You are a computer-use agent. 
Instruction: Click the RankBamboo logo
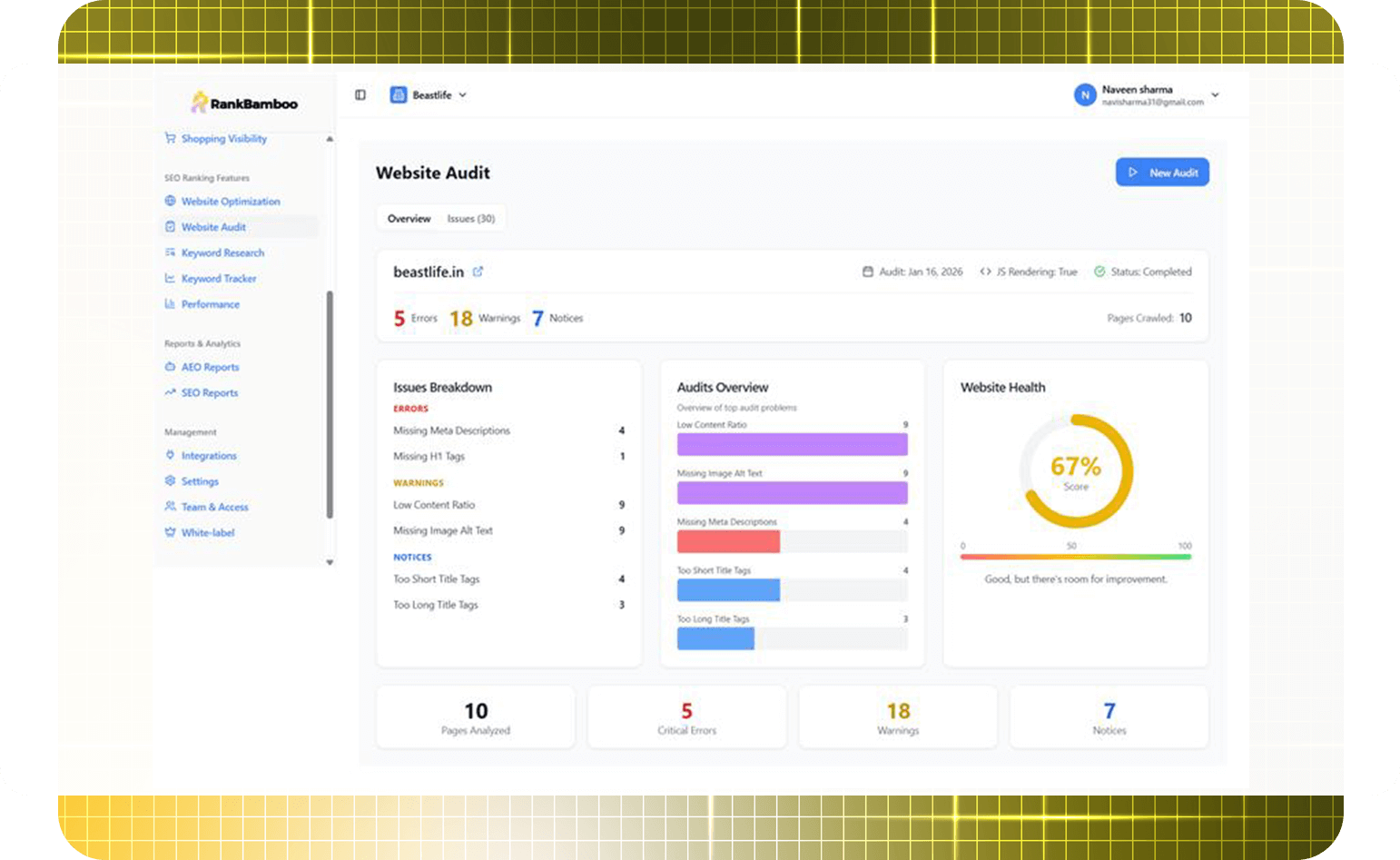[244, 103]
